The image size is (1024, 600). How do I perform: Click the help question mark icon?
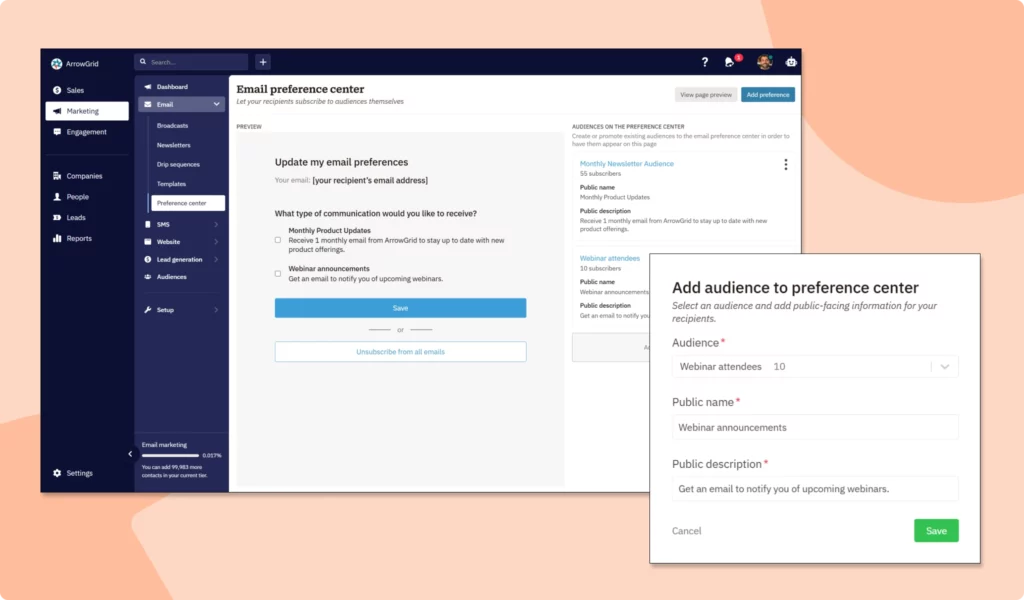point(704,62)
